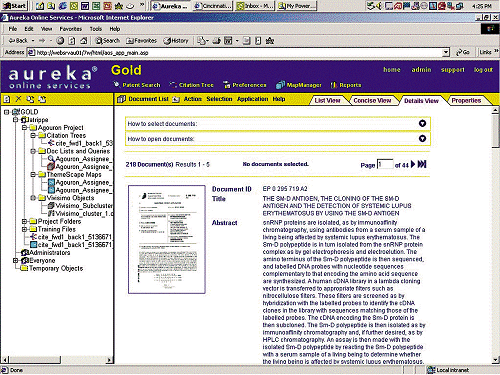
Task: Open Help menu in Document List bar
Action: [x=279, y=99]
